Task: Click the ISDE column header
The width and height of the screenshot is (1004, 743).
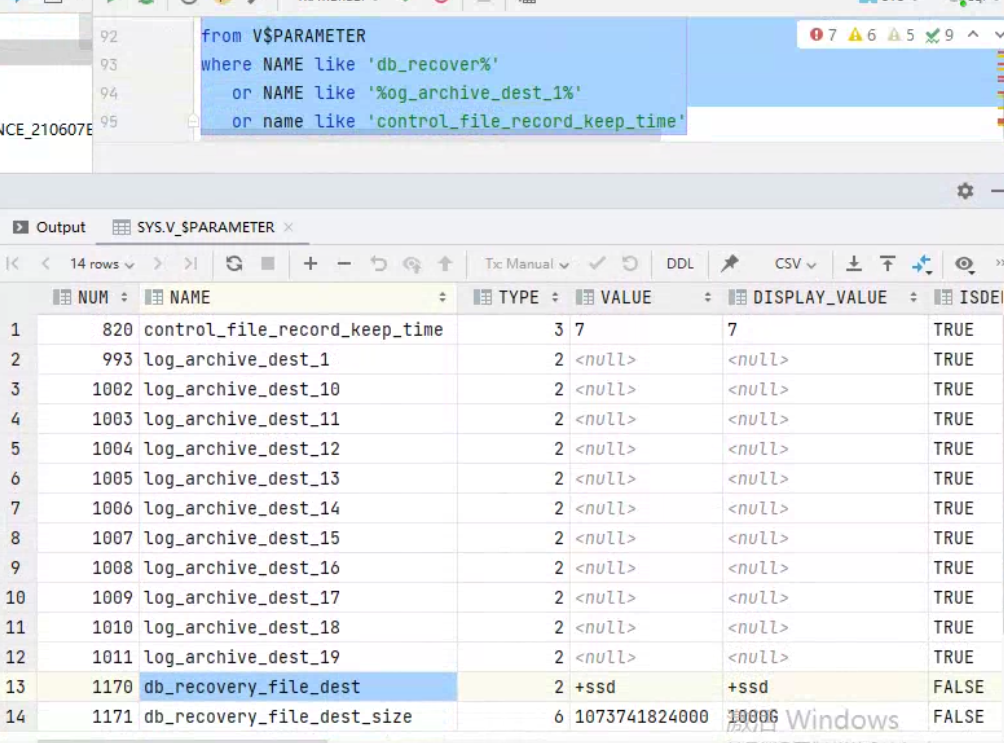Action: (x=968, y=297)
